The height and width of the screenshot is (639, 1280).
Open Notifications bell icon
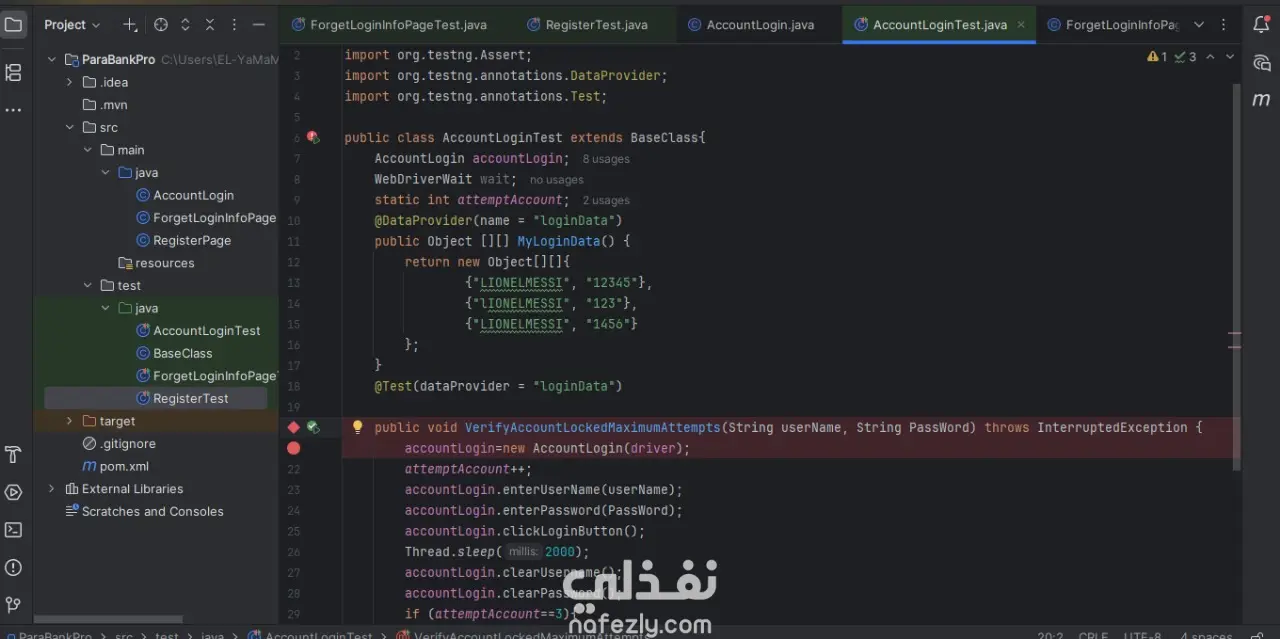coord(1260,24)
